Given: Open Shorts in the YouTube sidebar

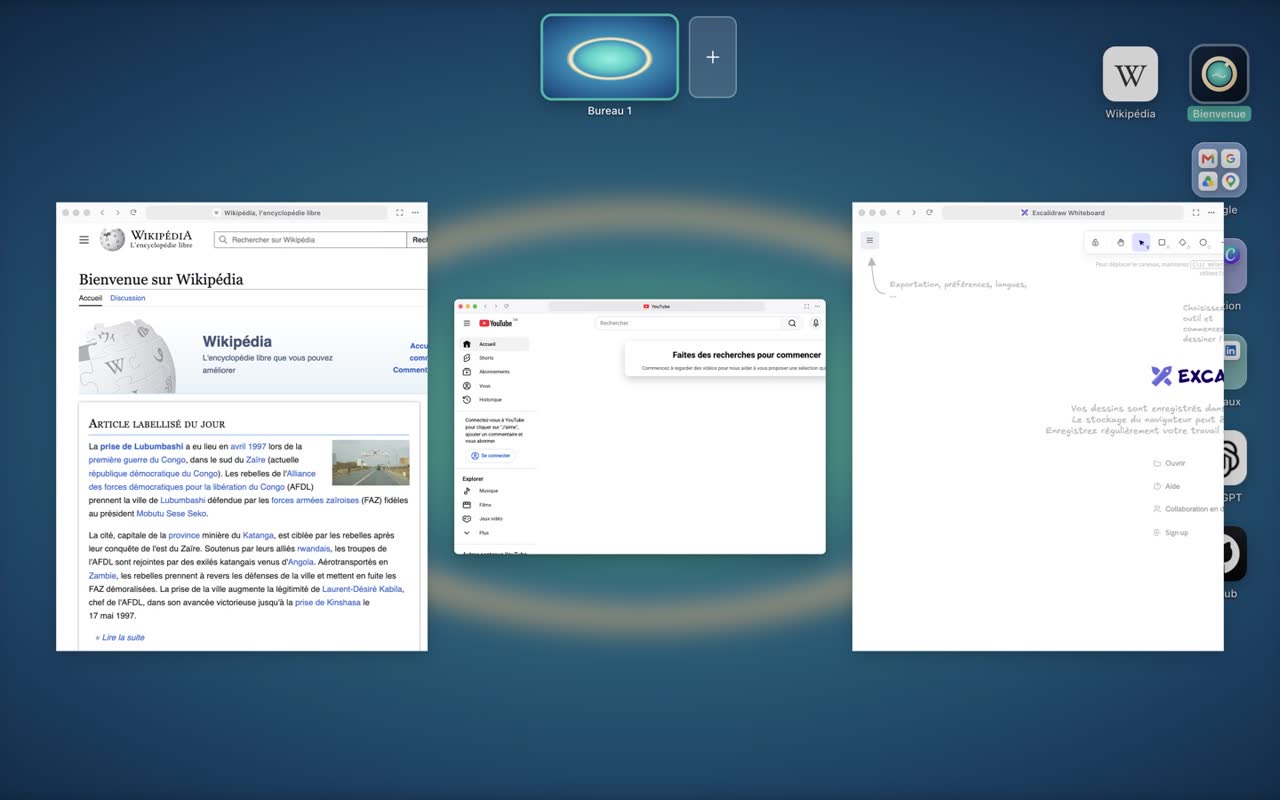Looking at the screenshot, I should [x=495, y=358].
